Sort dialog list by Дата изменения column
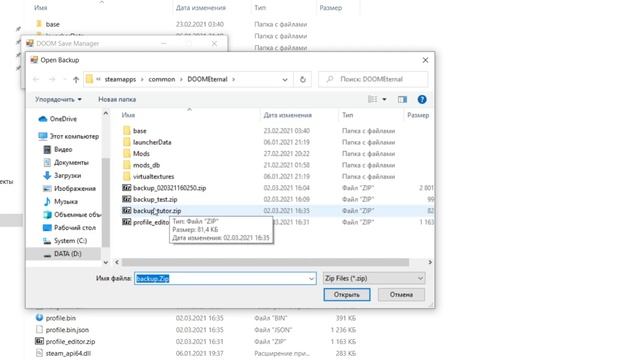The height and width of the screenshot is (360, 640). (x=287, y=115)
